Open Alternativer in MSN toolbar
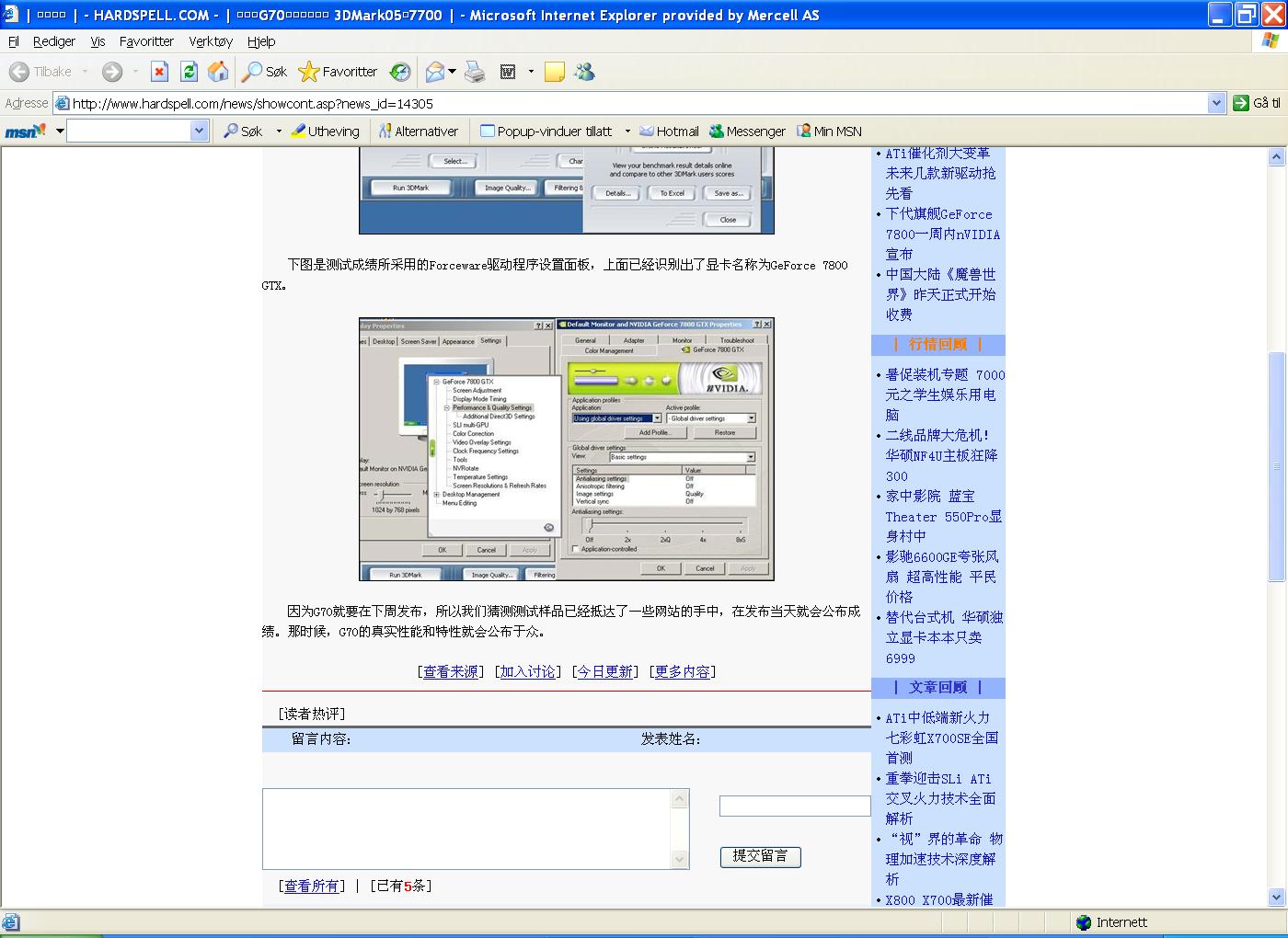The height and width of the screenshot is (938, 1288). [x=418, y=132]
